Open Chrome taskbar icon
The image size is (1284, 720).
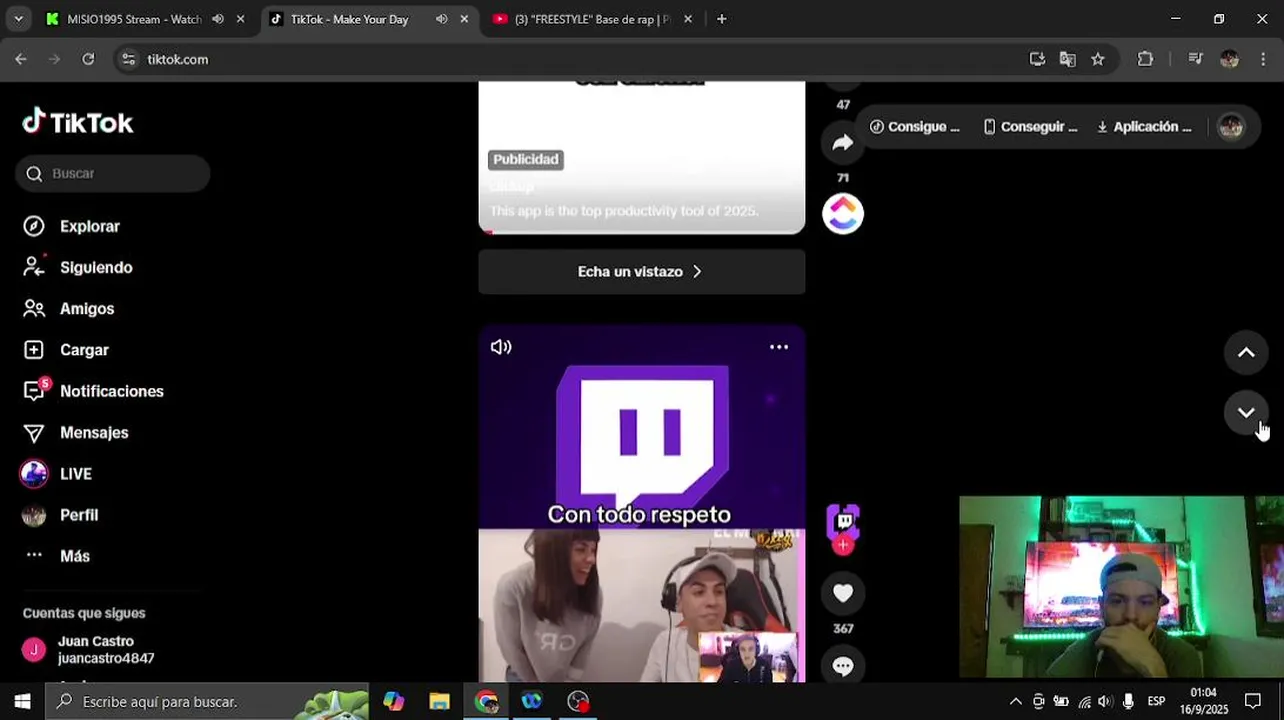(x=486, y=702)
